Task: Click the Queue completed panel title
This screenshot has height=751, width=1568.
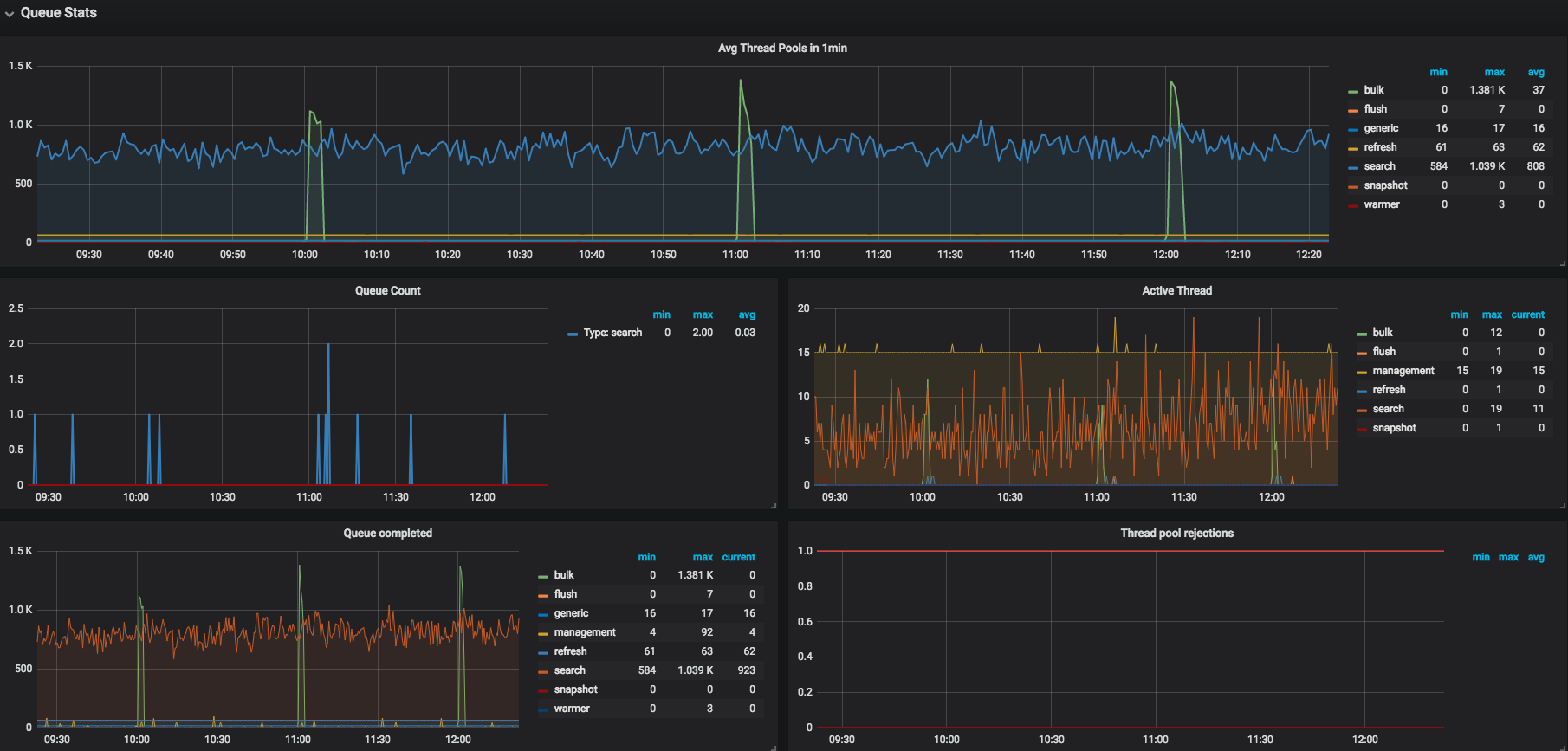Action: click(387, 534)
